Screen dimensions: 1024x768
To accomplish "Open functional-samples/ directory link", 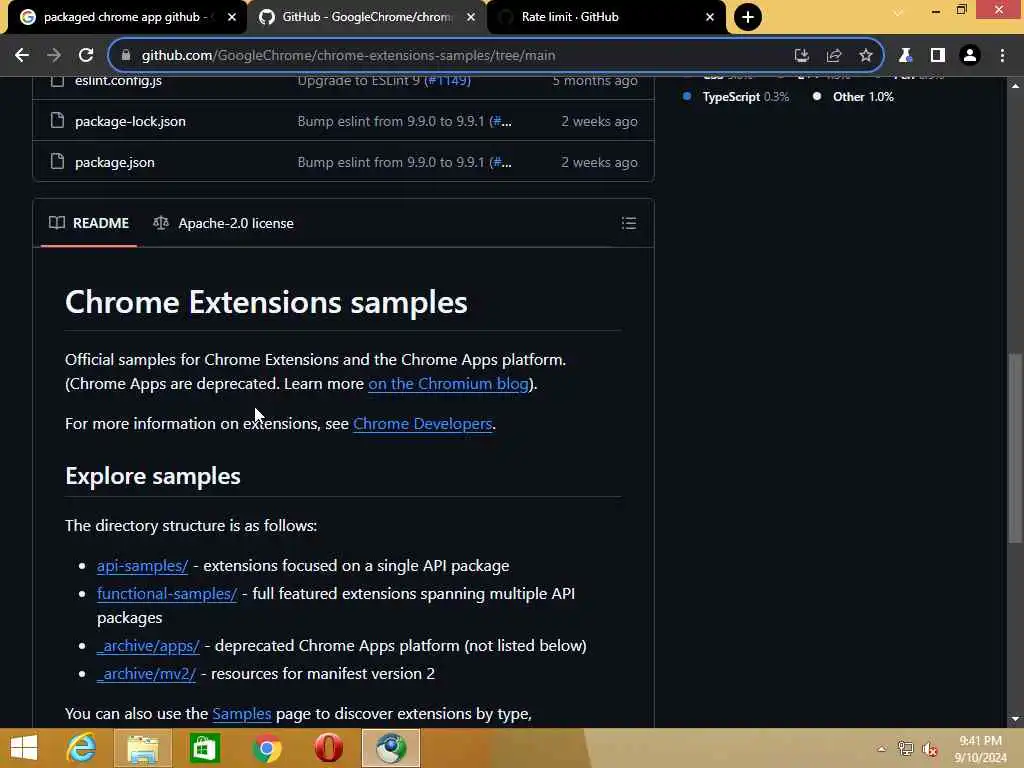I will [x=167, y=594].
